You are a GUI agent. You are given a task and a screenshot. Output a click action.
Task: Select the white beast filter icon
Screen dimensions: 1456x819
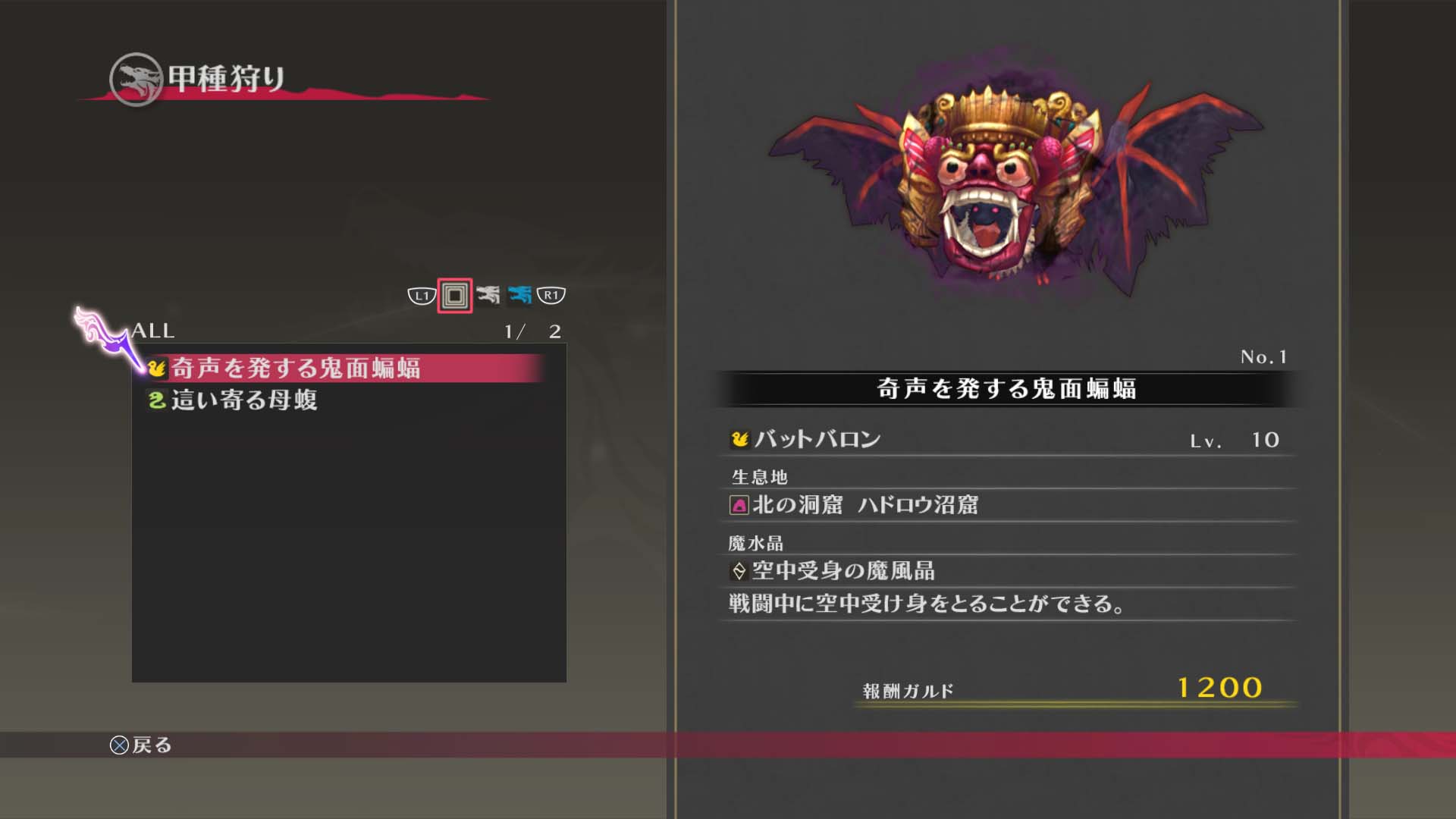click(488, 294)
